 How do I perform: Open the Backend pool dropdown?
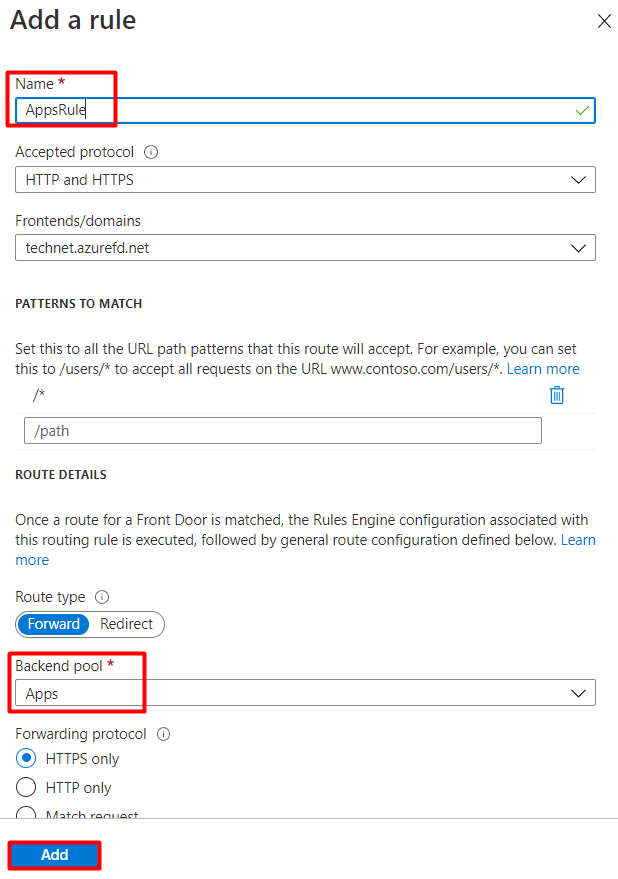click(305, 693)
